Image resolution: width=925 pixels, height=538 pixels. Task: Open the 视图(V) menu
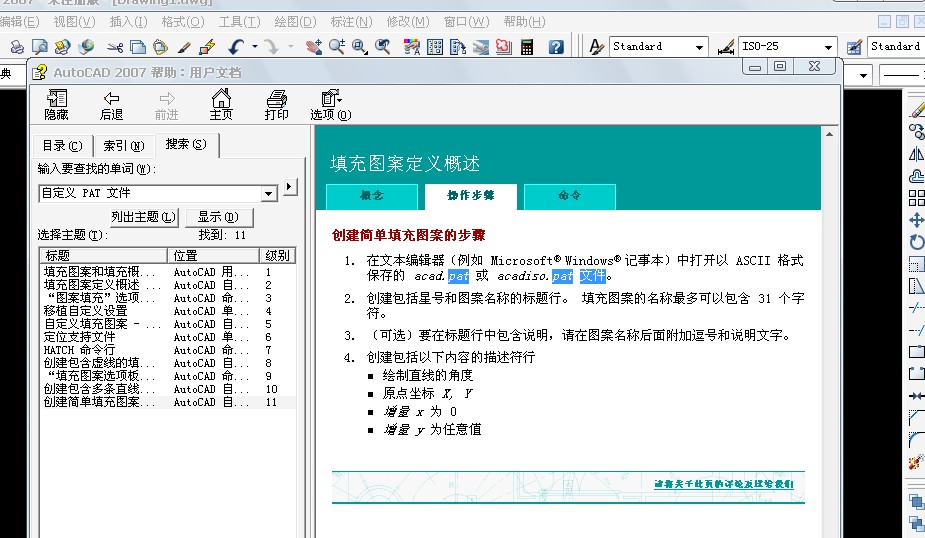point(74,22)
